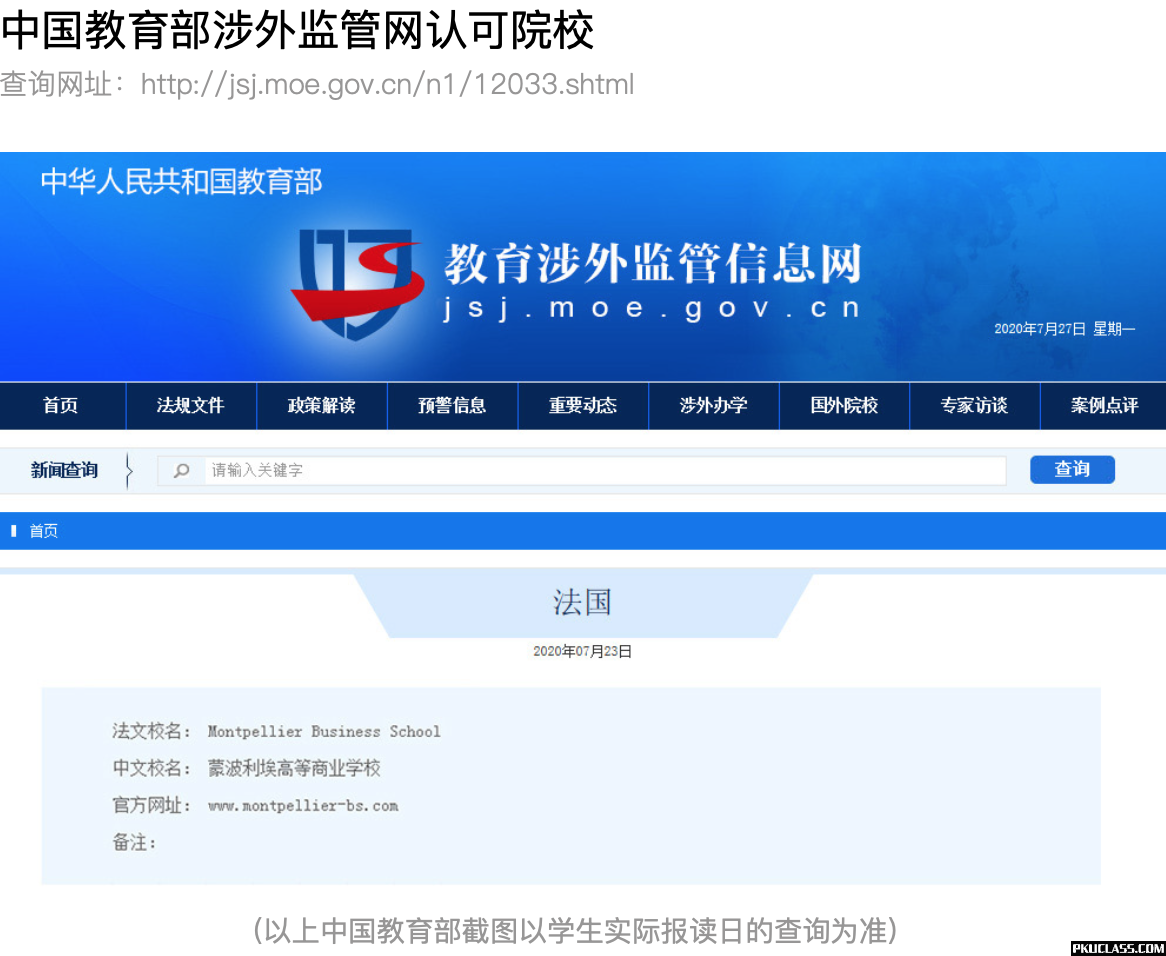Open the 重要动态 menu item
The width and height of the screenshot is (1166, 956).
click(583, 406)
